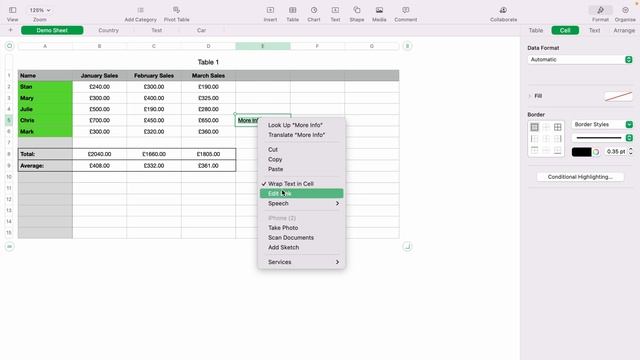Click the Pivot Table toolbar icon
Screen dimensions: 640x360
tap(176, 10)
